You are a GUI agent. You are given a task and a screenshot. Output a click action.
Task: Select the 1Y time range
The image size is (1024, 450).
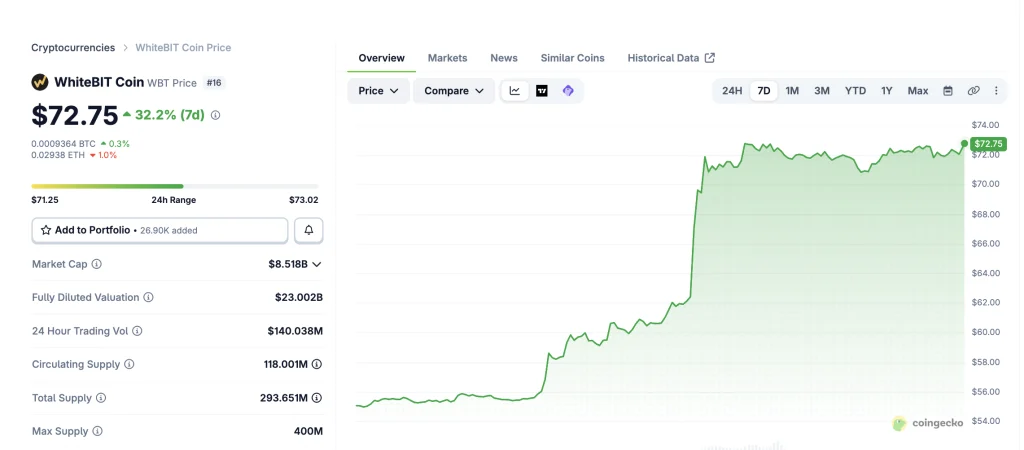(x=886, y=91)
